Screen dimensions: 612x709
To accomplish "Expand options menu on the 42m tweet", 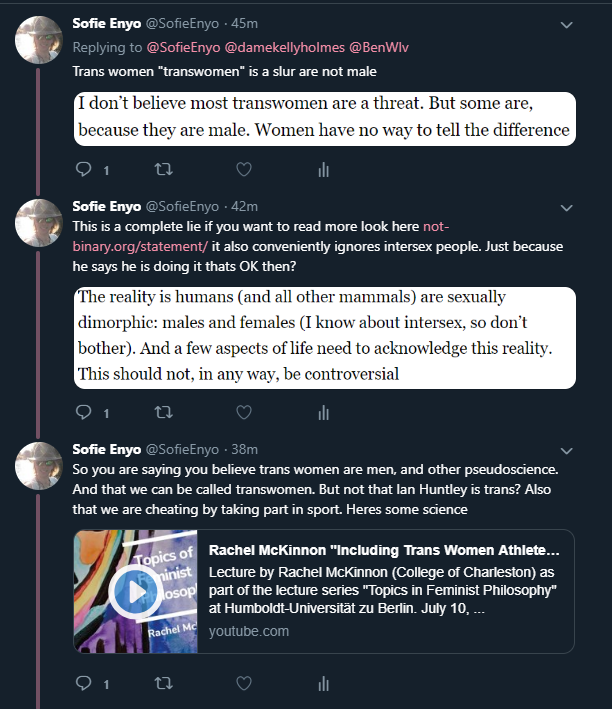I will coord(567,208).
